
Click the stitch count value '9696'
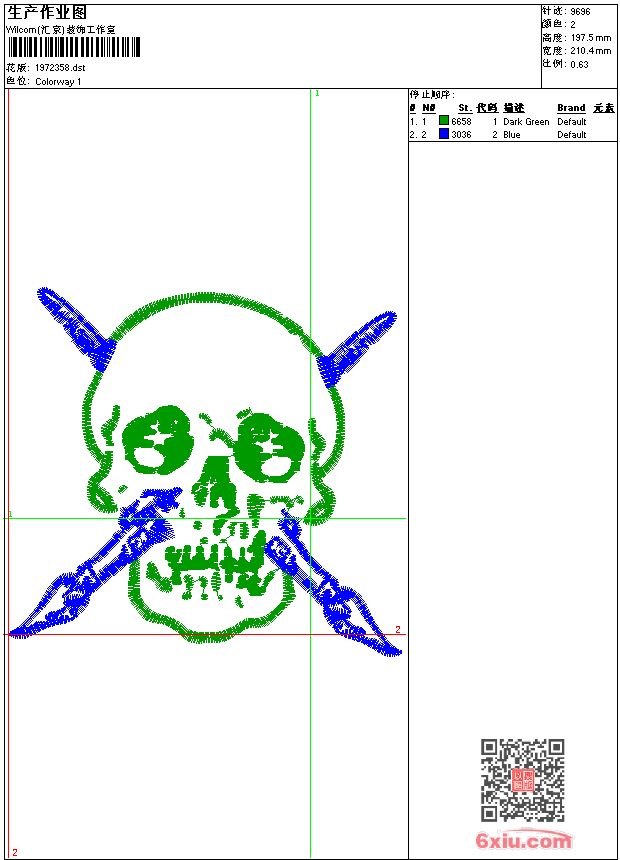tap(580, 12)
